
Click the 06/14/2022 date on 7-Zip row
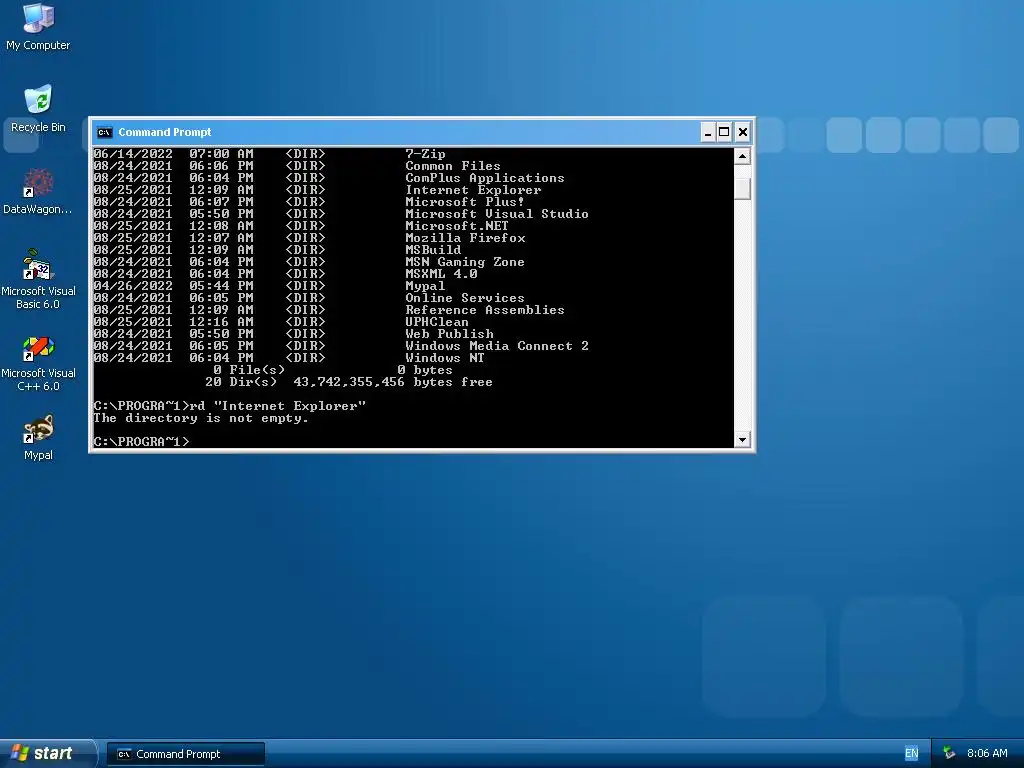pyautogui.click(x=133, y=154)
